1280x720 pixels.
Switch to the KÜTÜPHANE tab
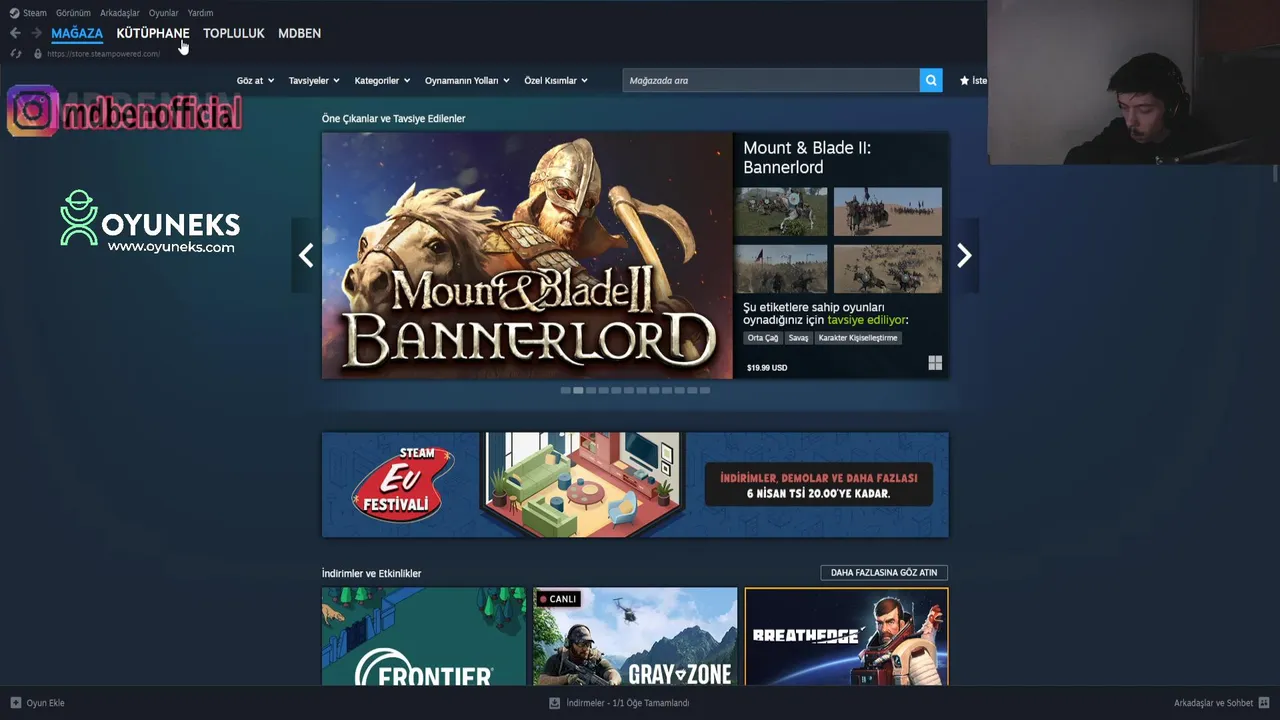[153, 33]
